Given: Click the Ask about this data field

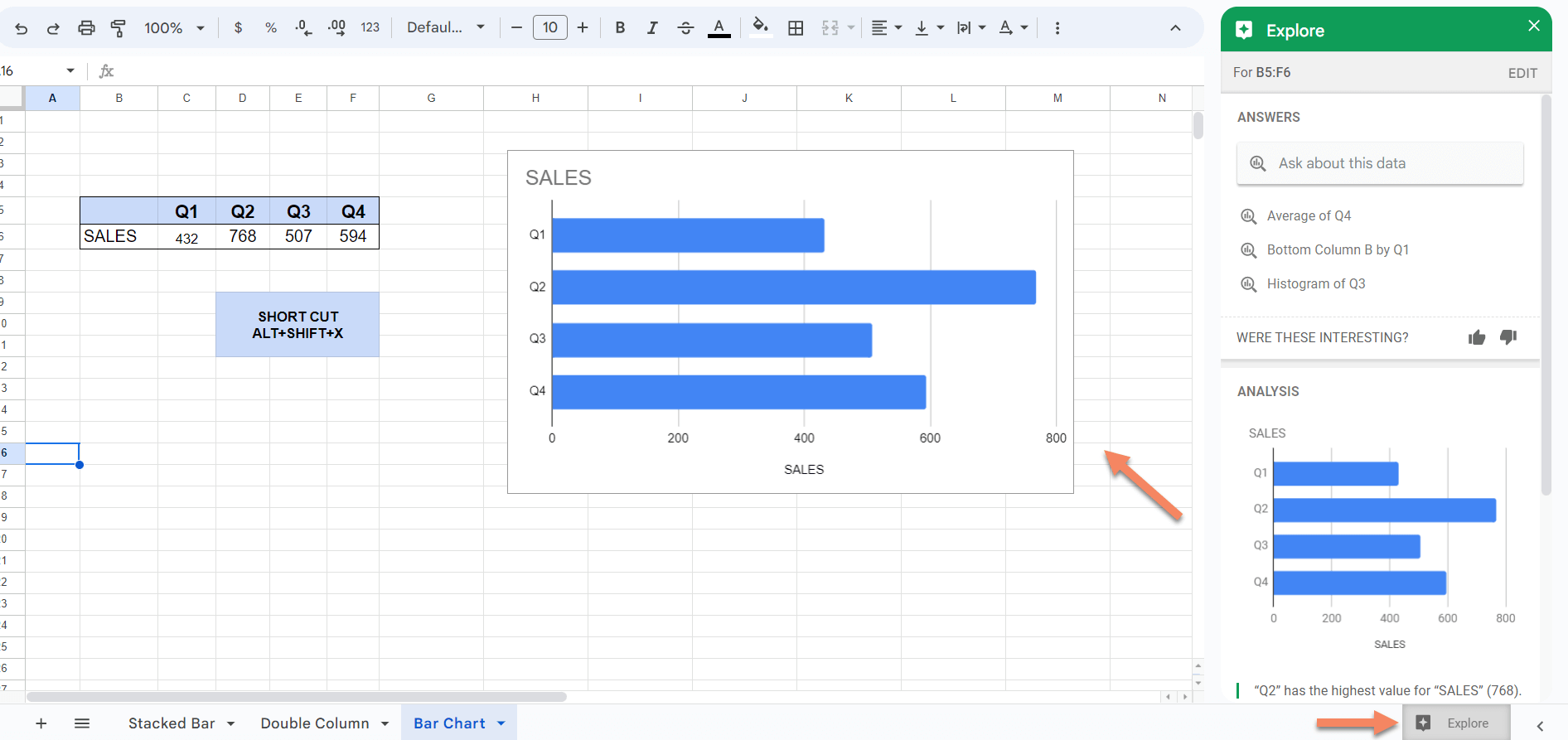Looking at the screenshot, I should coord(1380,163).
